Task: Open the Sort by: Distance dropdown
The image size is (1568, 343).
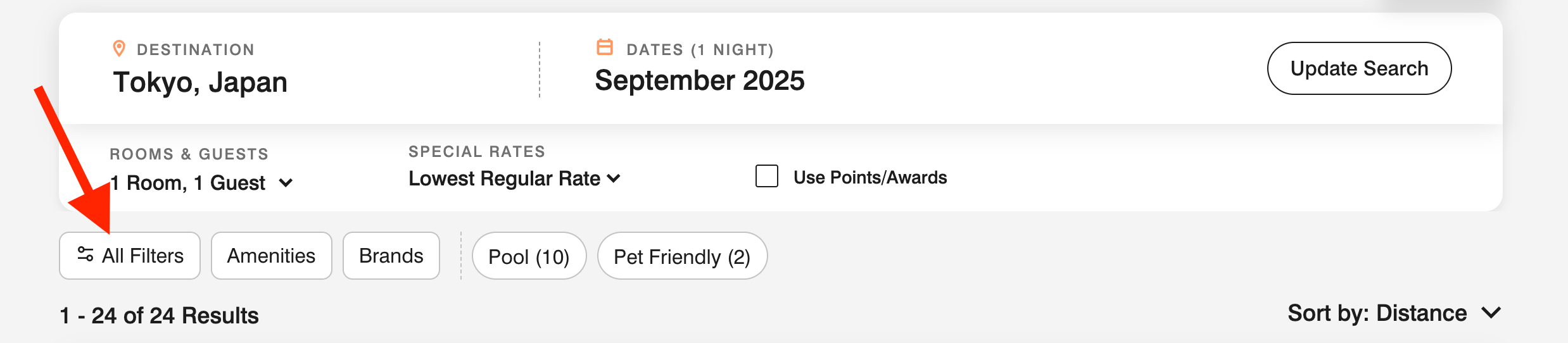Action: (1377, 313)
